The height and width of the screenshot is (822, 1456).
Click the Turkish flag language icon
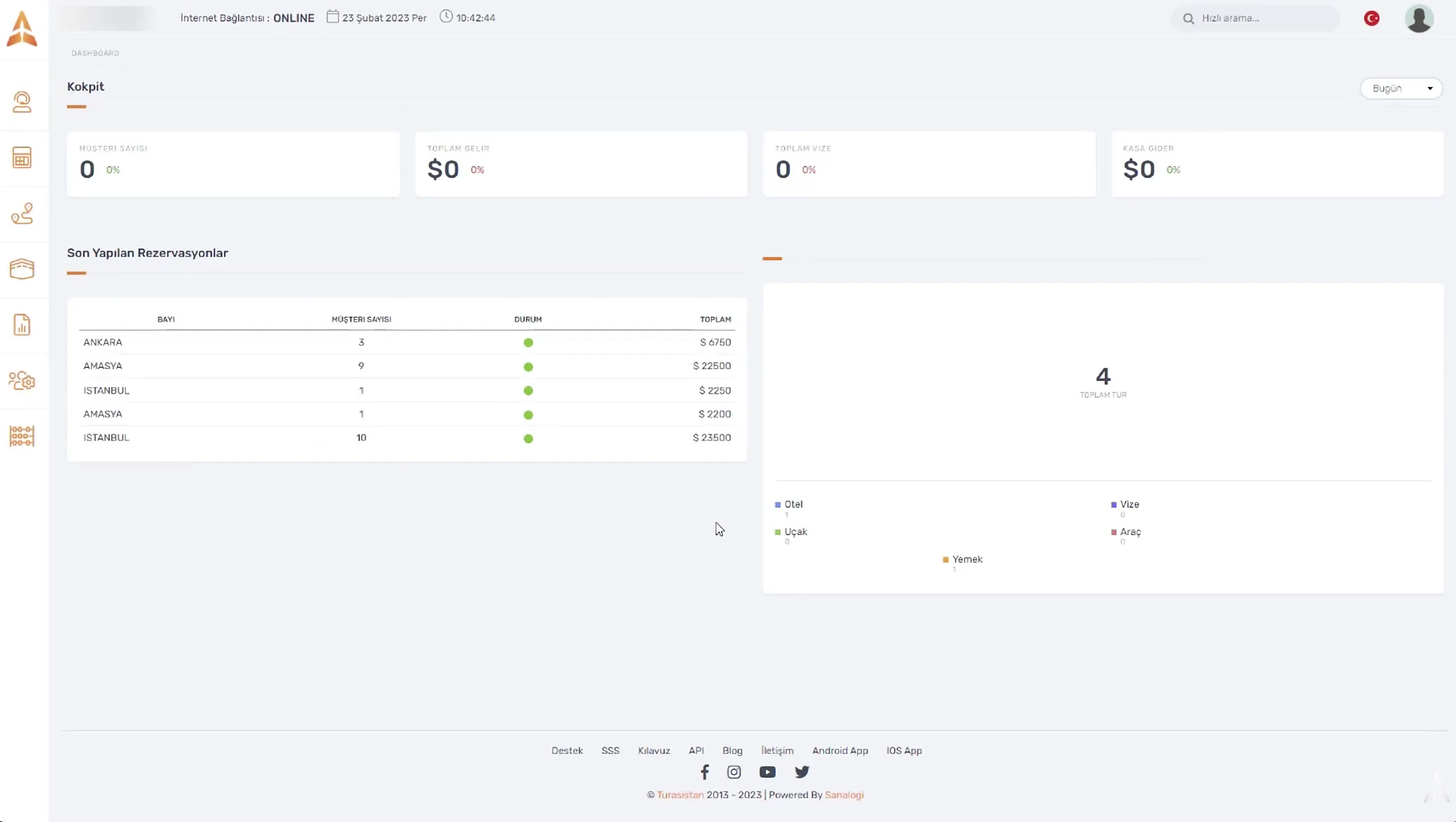point(1372,19)
